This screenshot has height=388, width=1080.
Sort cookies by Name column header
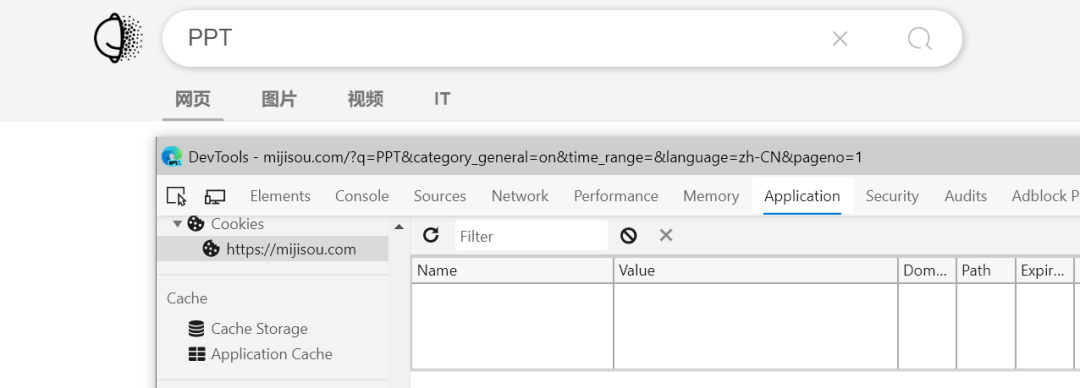[512, 271]
